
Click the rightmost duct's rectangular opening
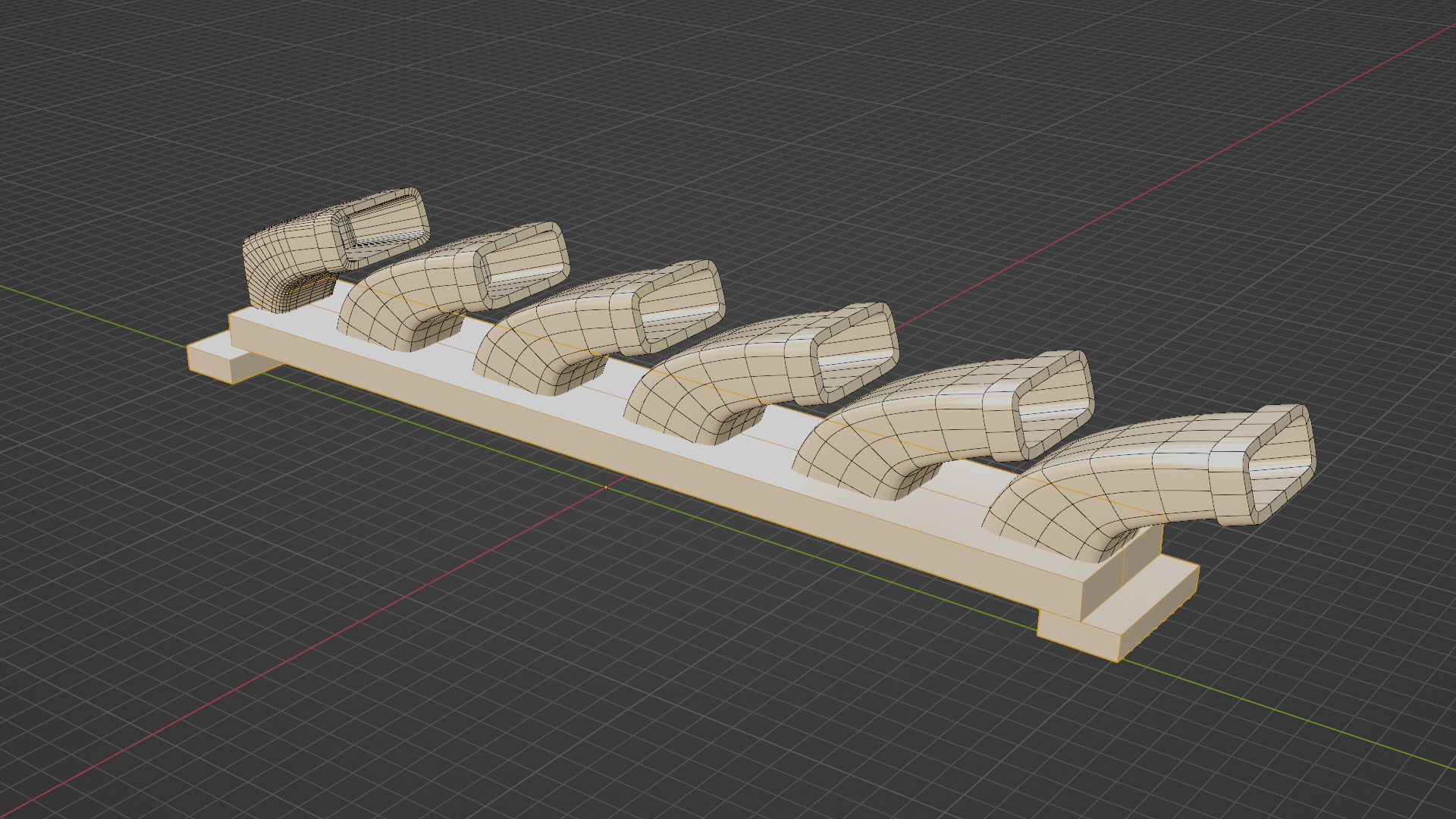pyautogui.click(x=1280, y=464)
